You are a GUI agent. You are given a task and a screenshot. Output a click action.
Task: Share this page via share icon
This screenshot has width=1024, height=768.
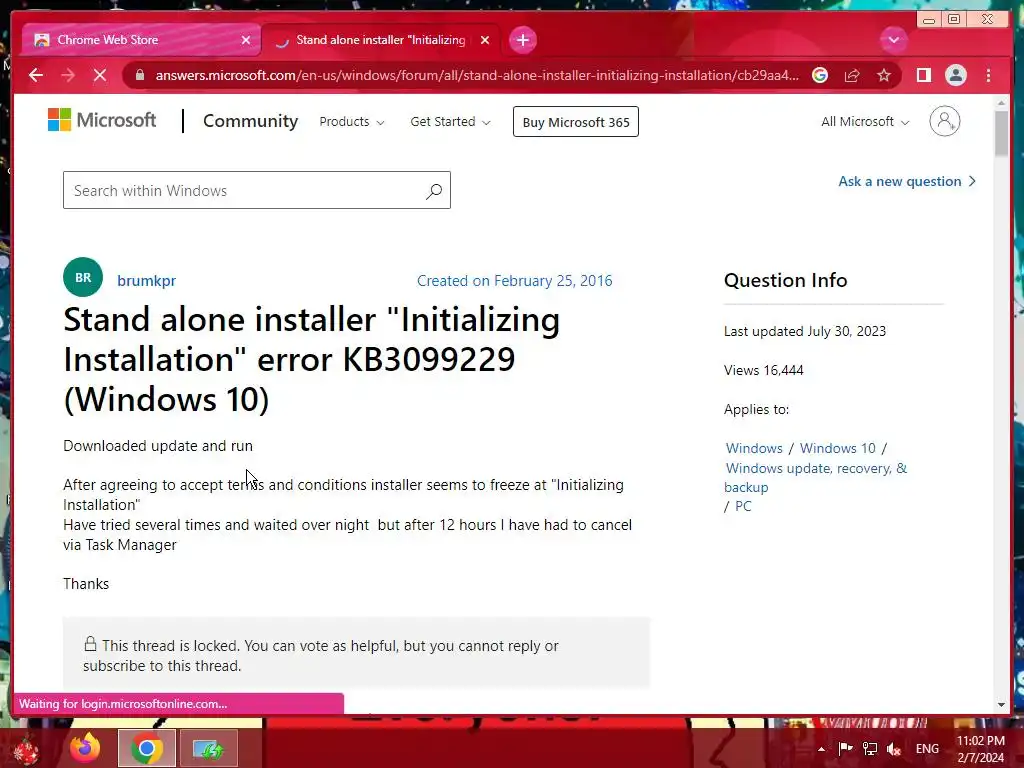(852, 75)
